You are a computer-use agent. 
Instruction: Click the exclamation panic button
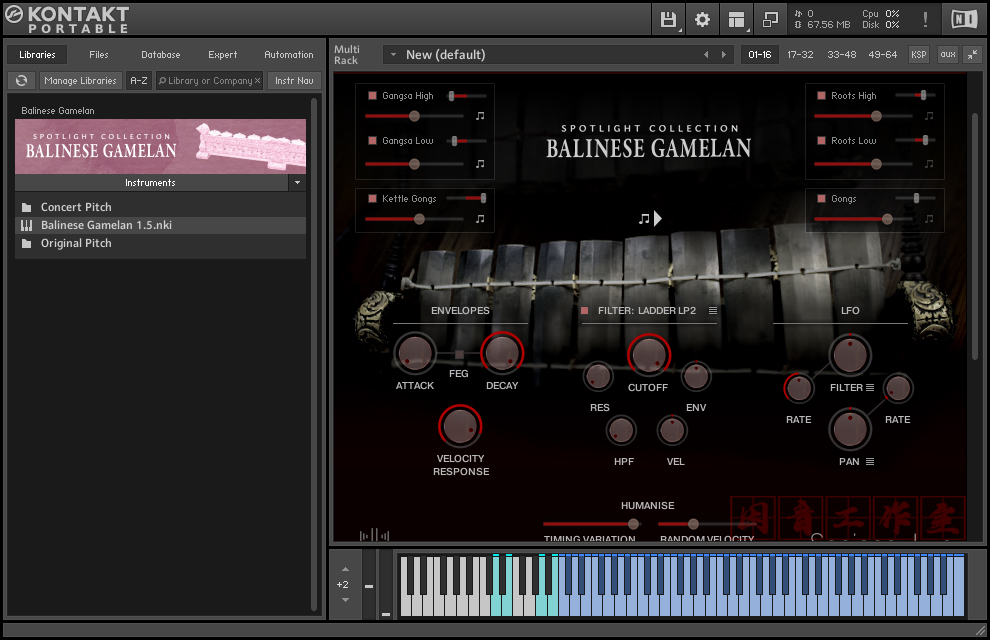(925, 20)
